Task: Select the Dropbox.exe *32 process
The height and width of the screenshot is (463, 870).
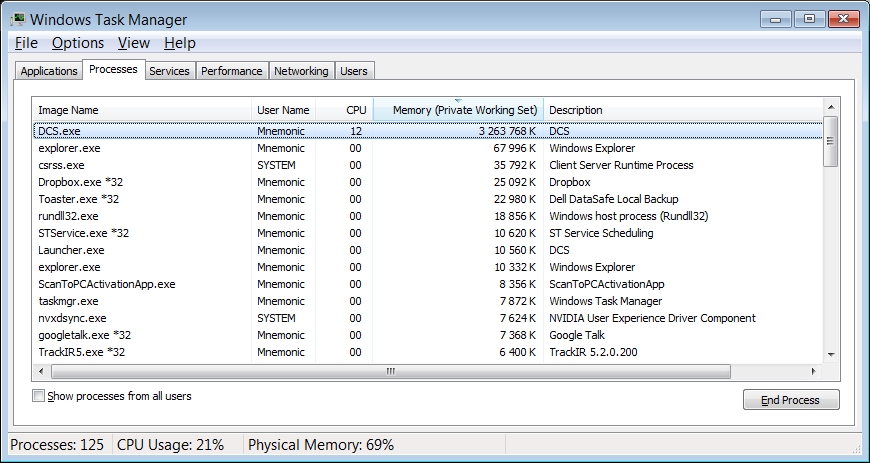Action: [428, 182]
